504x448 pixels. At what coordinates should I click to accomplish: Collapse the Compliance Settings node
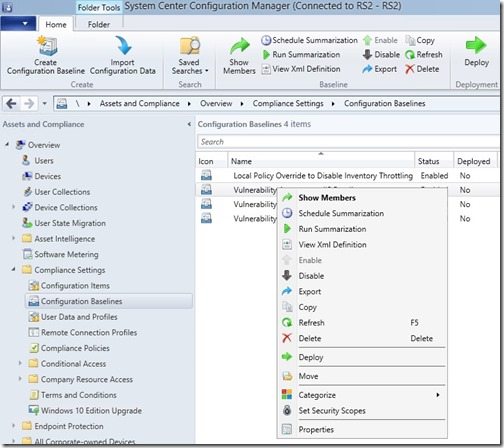(14, 269)
